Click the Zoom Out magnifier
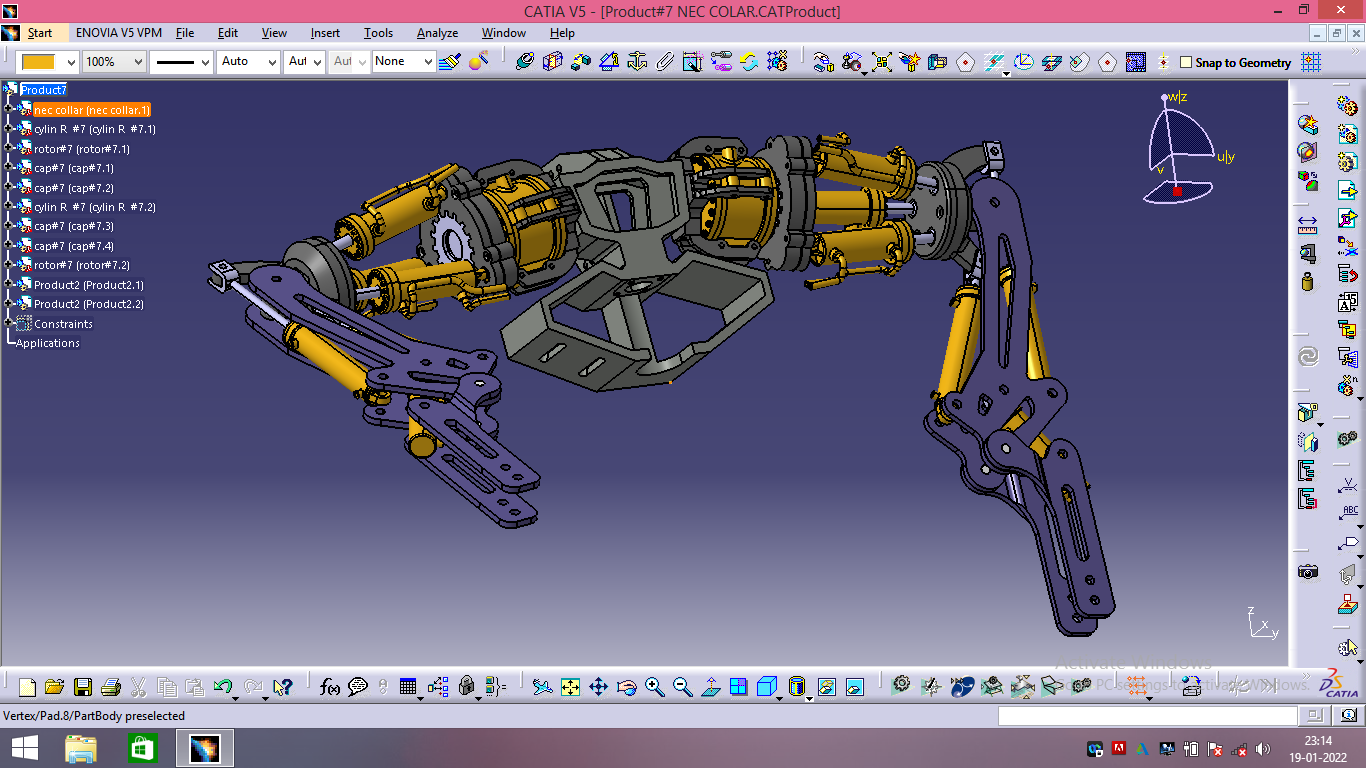1366x768 pixels. pos(682,687)
